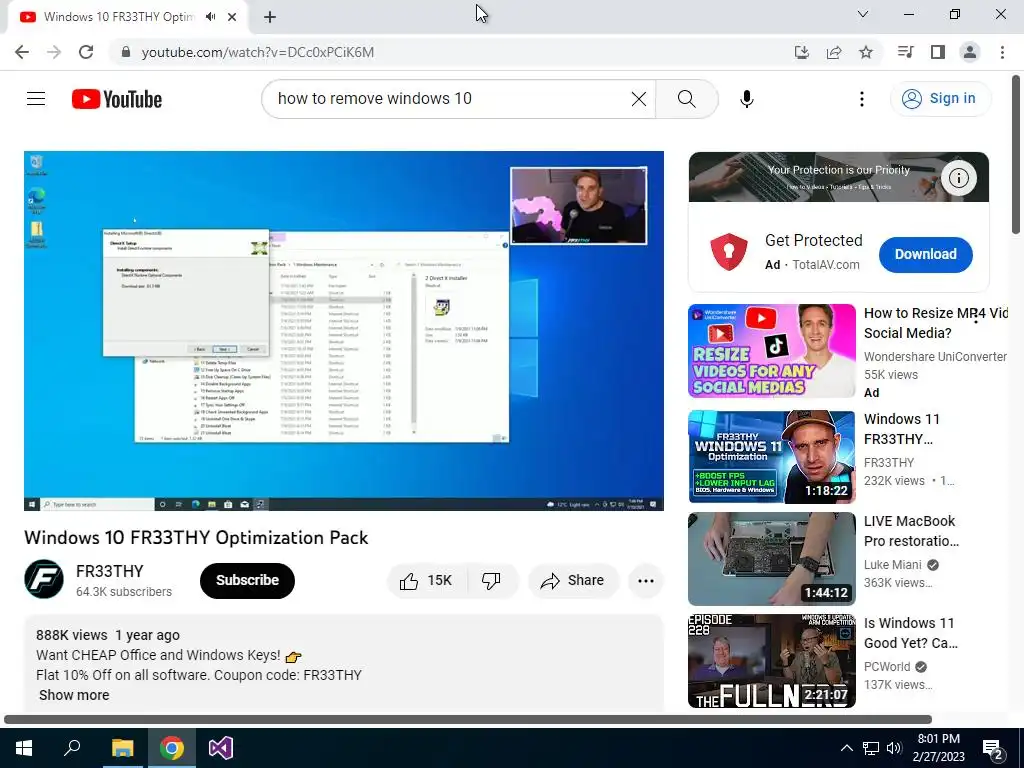Click the padlock site info icon
Viewport: 1024px width, 768px height.
(x=126, y=52)
